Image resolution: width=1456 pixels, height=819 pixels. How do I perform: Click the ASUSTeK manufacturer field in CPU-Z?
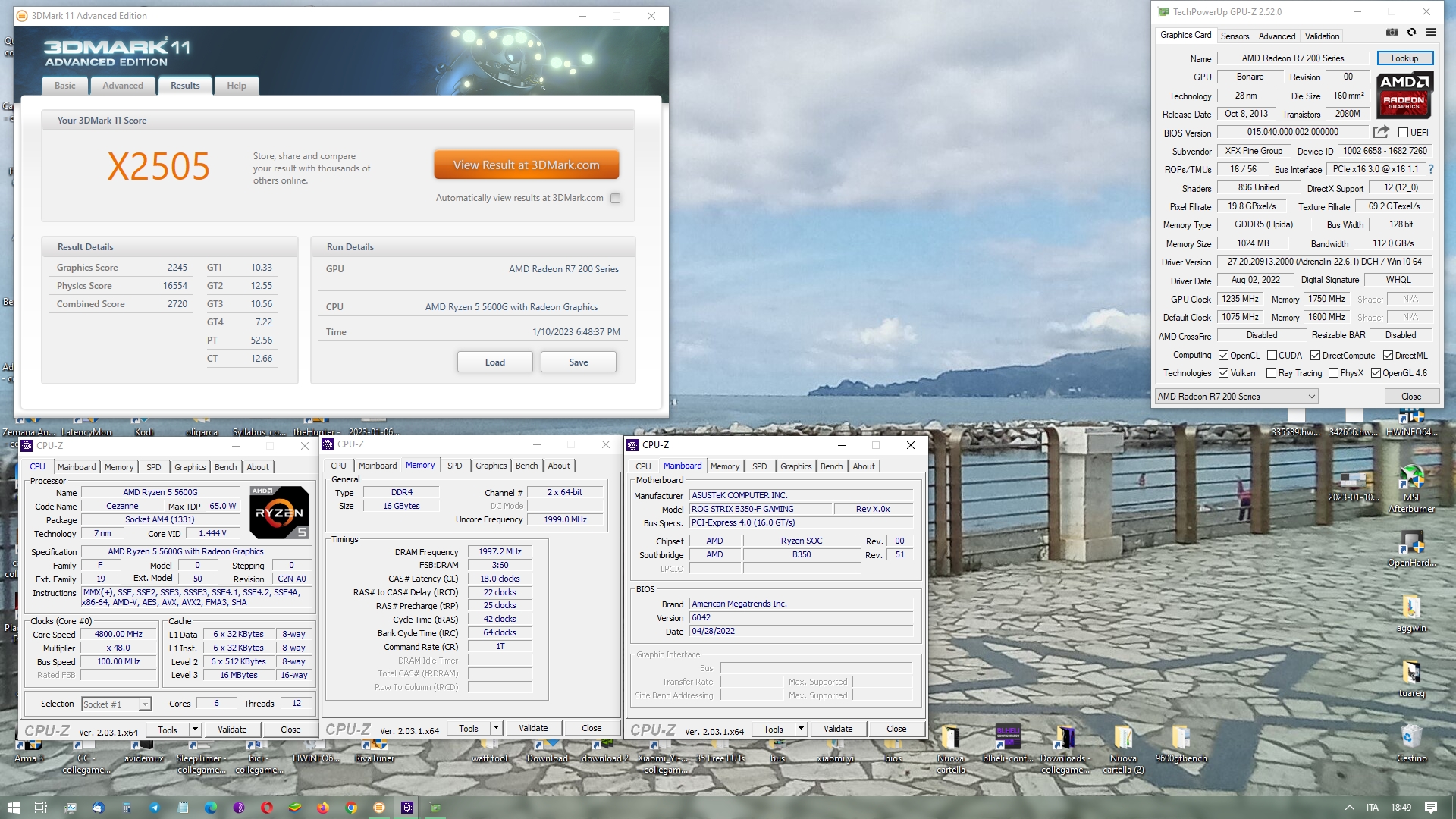(802, 495)
